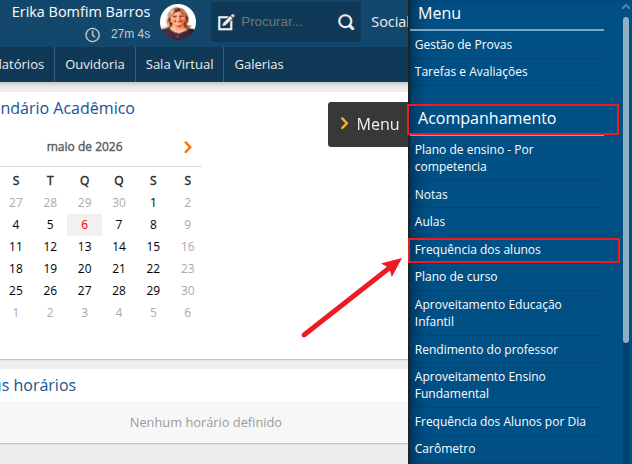Select May 19 in the calendar
The image size is (632, 464).
(50, 269)
